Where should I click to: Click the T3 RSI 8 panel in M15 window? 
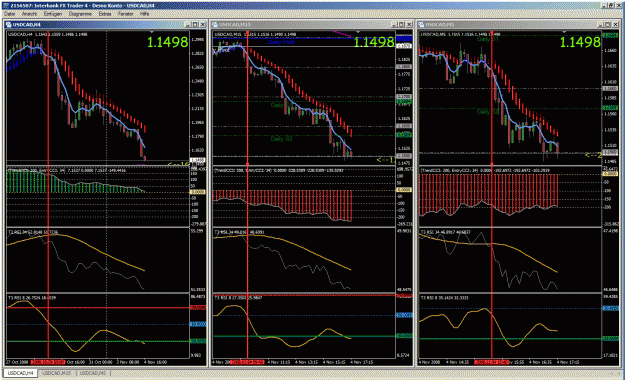click(304, 326)
